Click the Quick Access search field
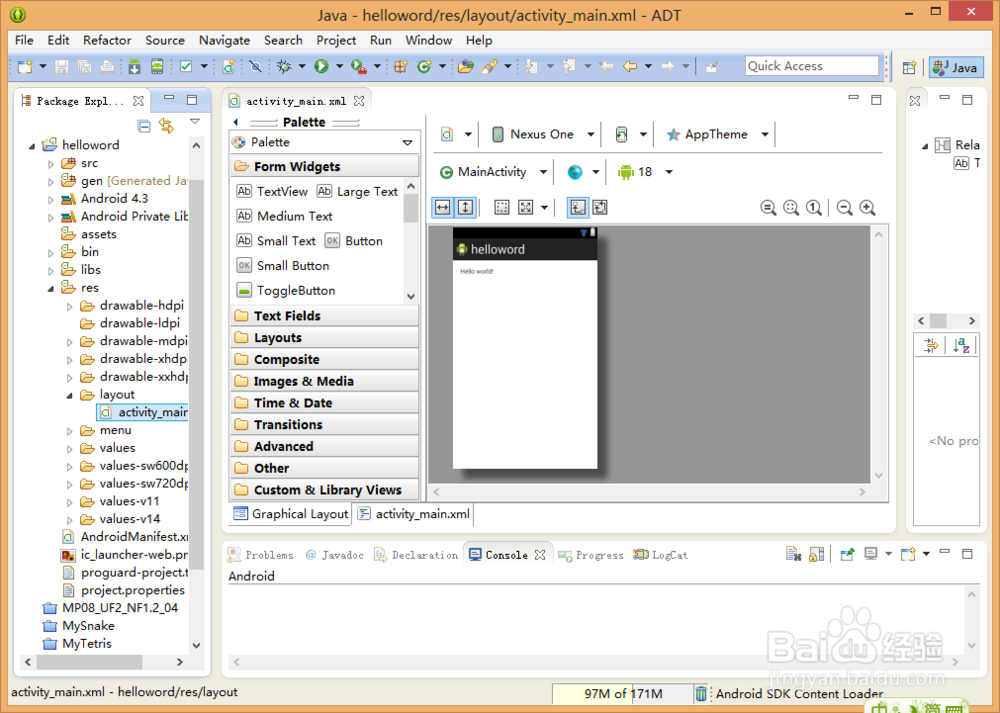The height and width of the screenshot is (713, 1000). coord(812,66)
